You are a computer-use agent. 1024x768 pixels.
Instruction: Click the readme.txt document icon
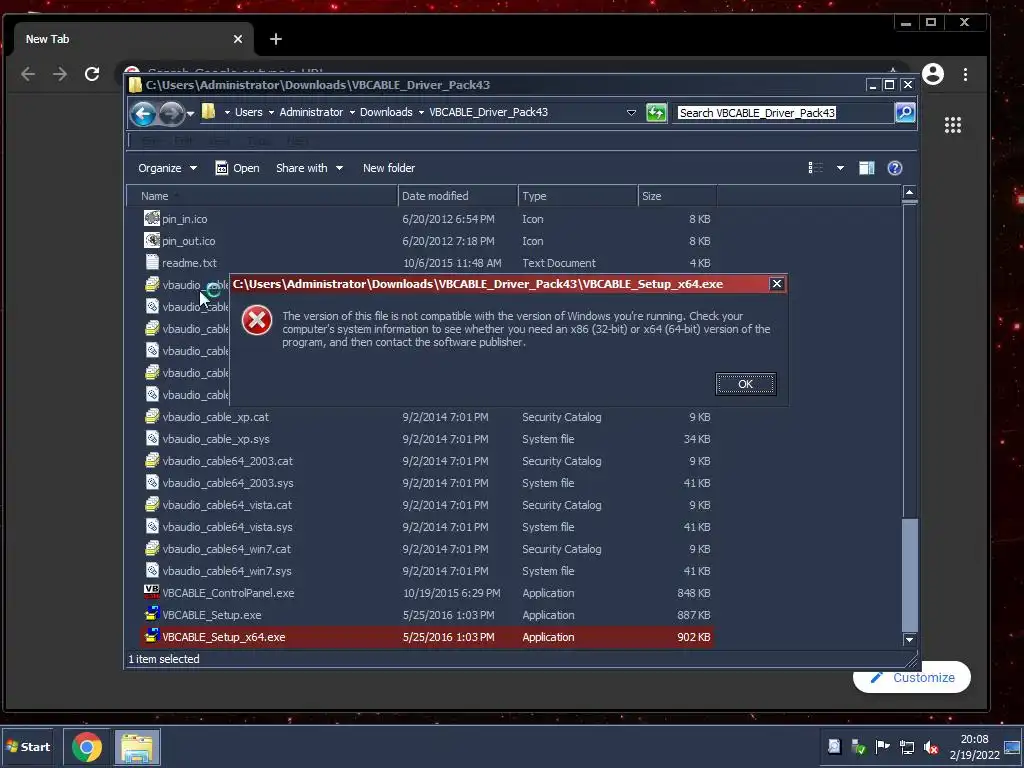coord(152,263)
